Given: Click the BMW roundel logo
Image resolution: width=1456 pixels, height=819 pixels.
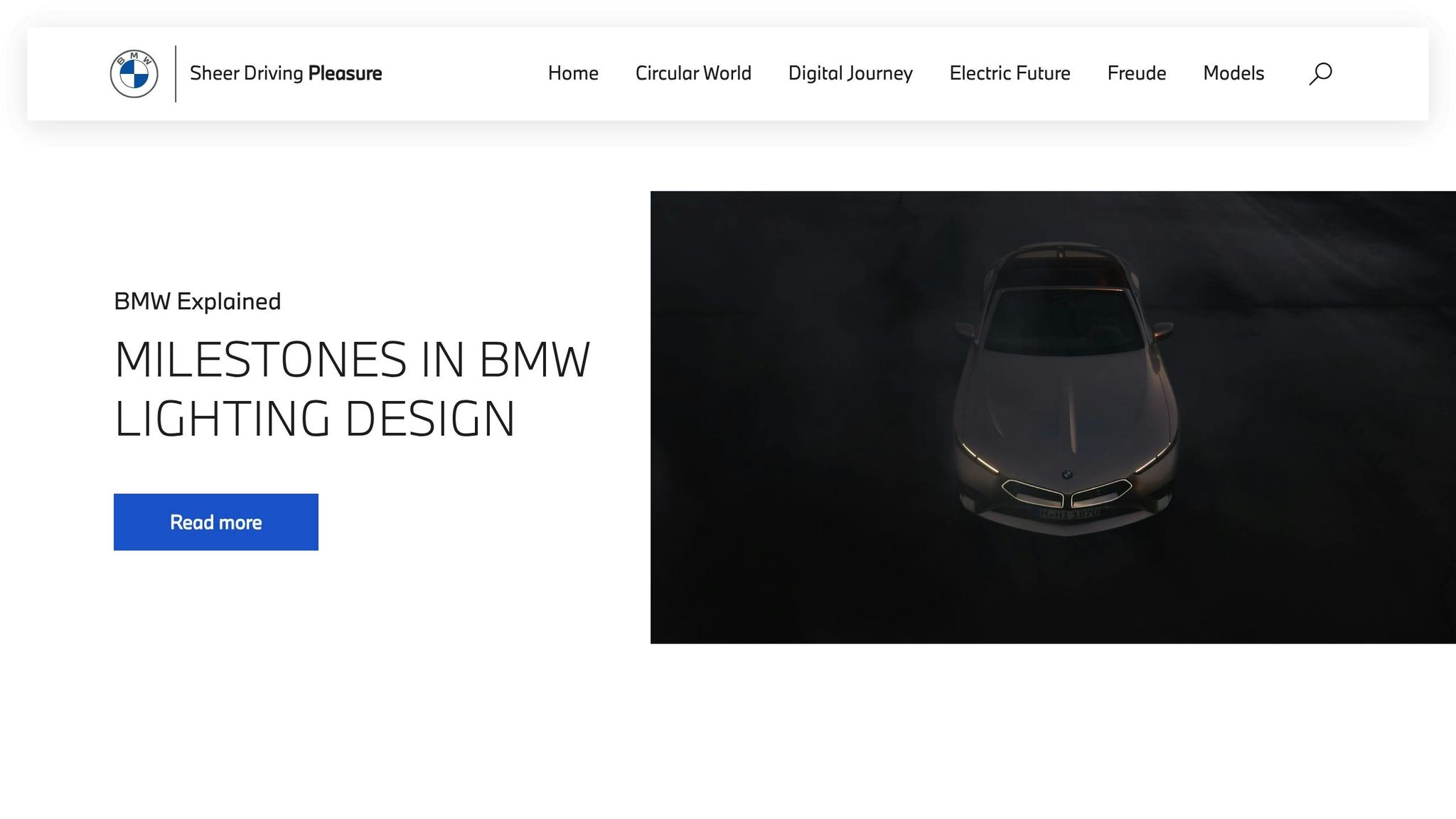Looking at the screenshot, I should [x=134, y=74].
